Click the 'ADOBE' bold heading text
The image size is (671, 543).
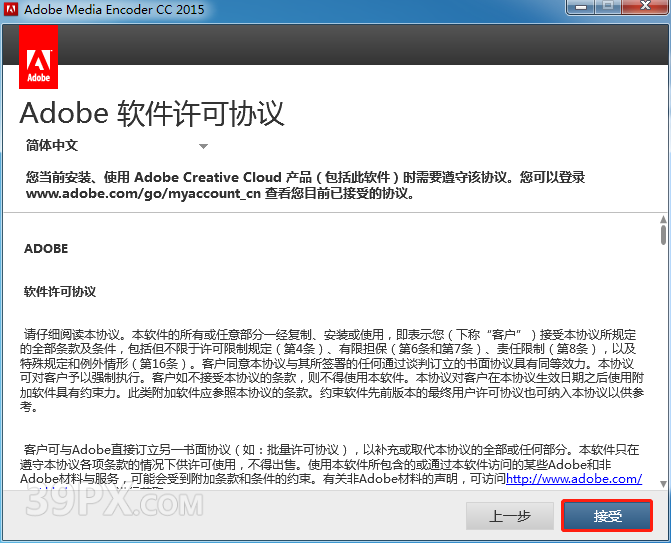pos(46,249)
